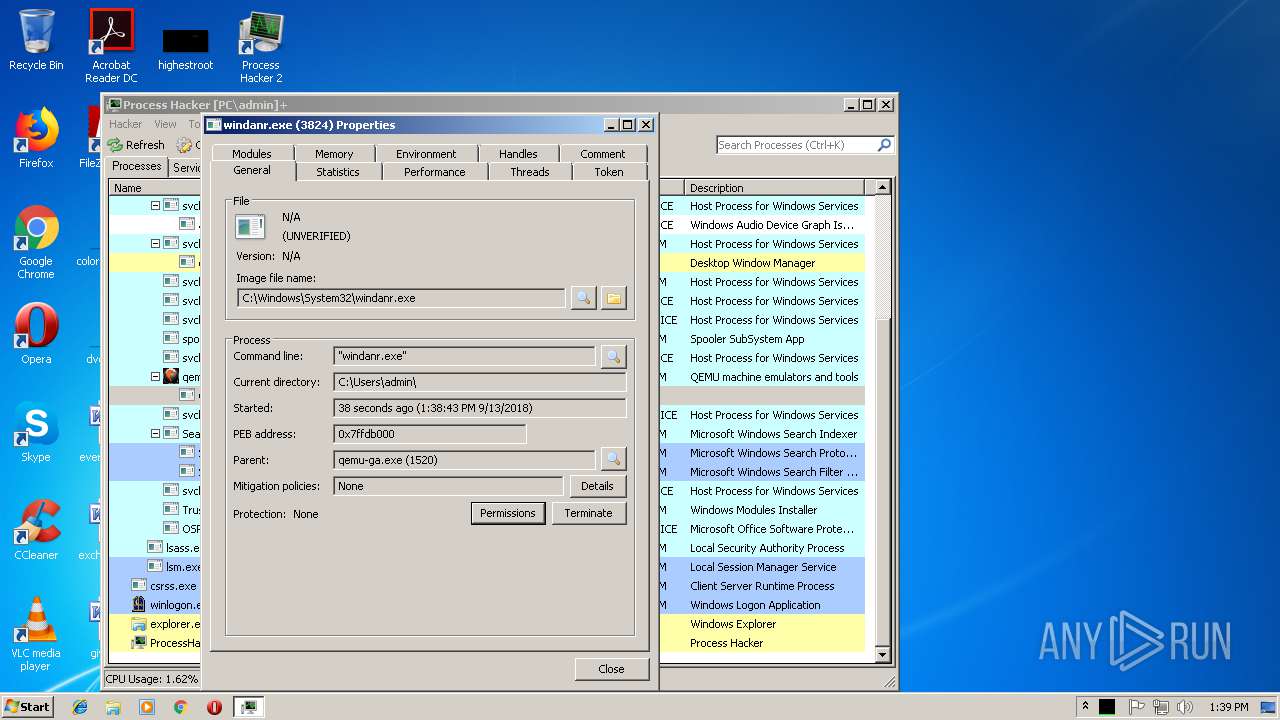
Task: Click volume speaker icon in tray
Action: (x=1183, y=706)
